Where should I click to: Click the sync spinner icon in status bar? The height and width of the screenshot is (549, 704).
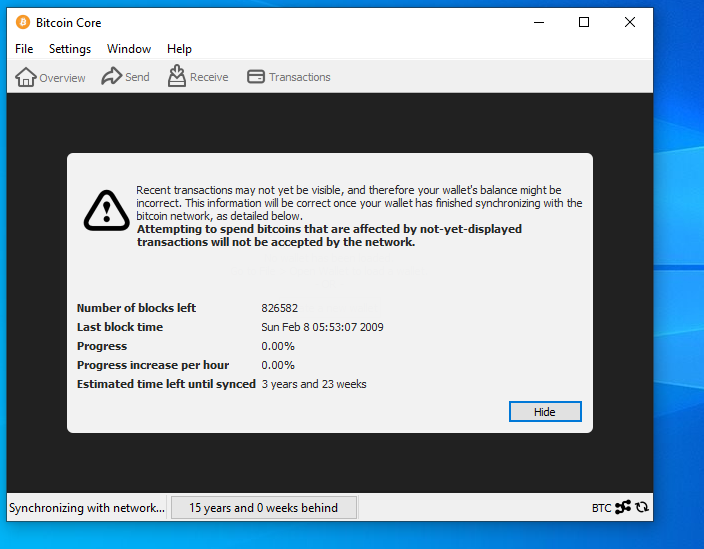coord(642,507)
